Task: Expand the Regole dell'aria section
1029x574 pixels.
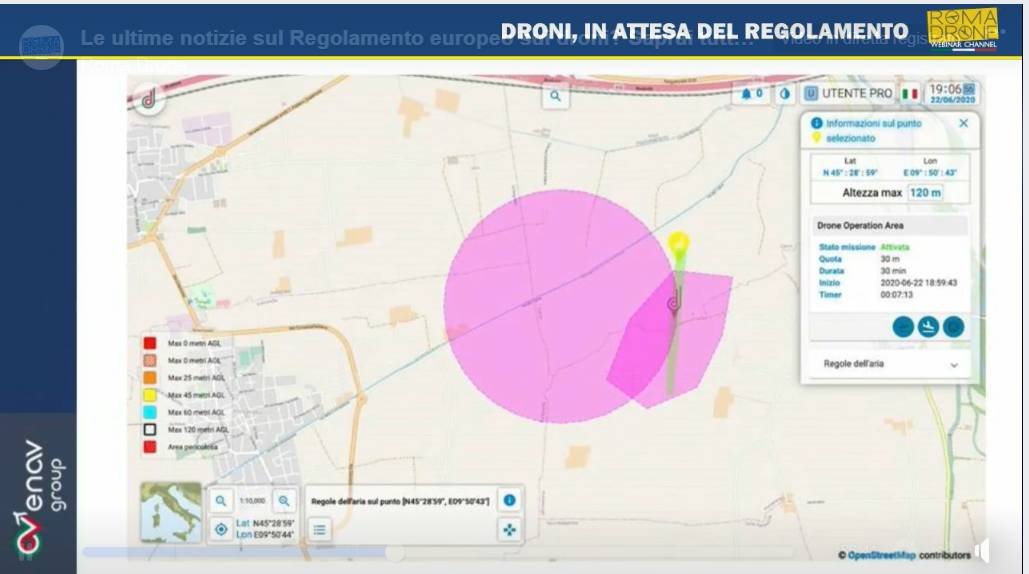Action: (x=953, y=365)
